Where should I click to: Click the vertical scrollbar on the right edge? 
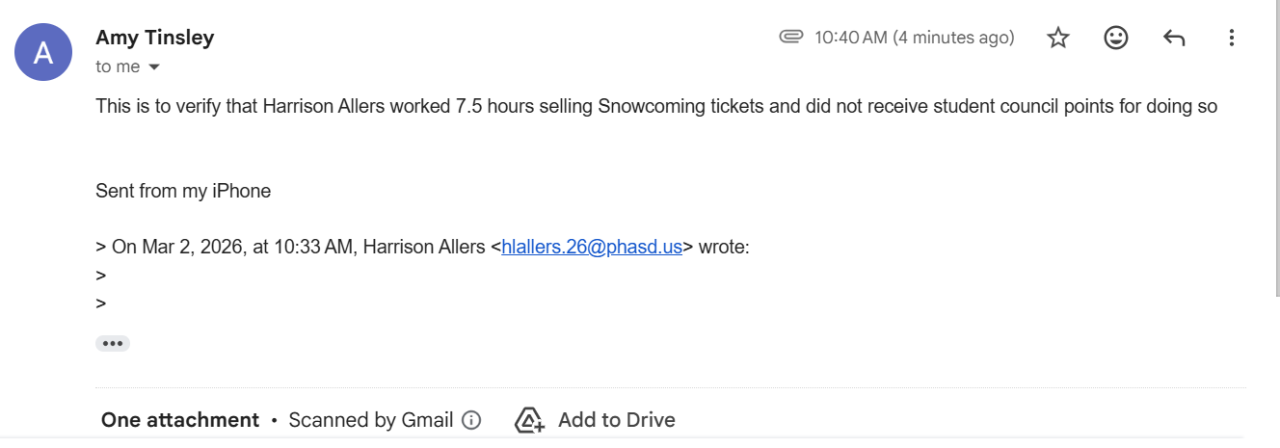(1277, 150)
